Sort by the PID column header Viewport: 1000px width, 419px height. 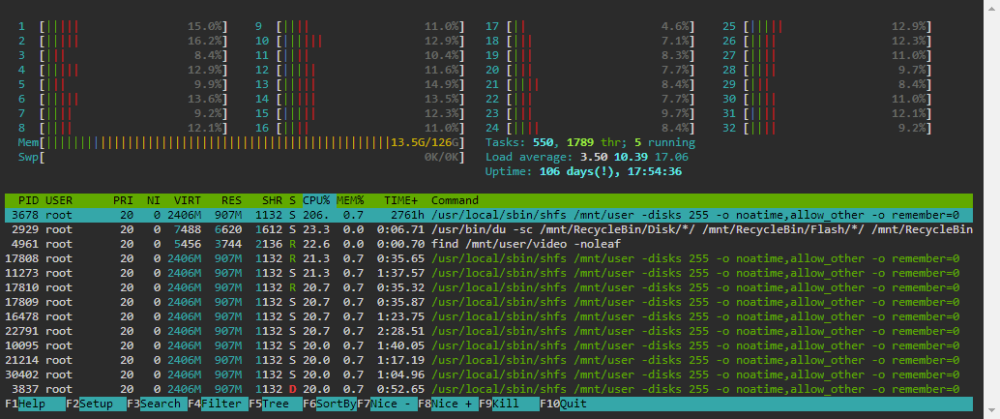(28, 200)
